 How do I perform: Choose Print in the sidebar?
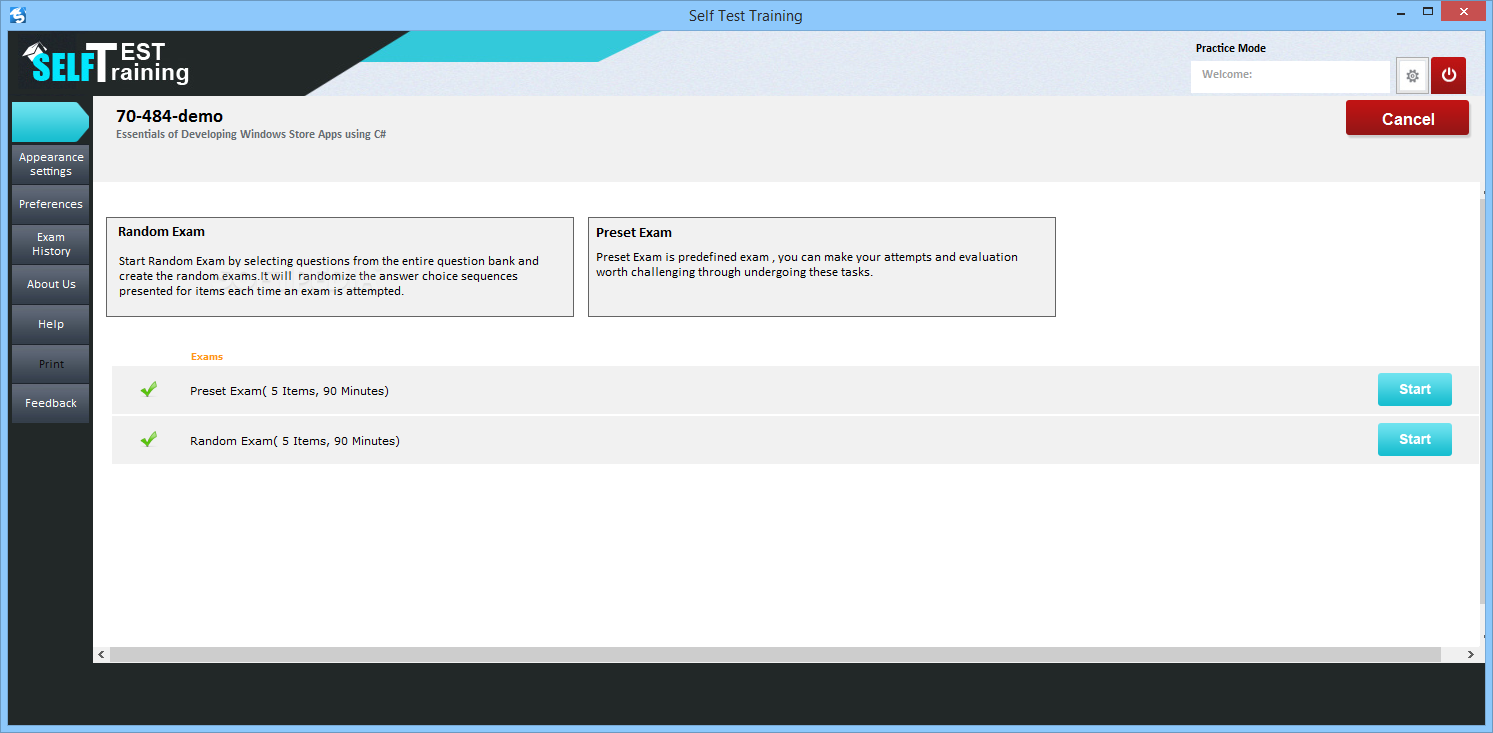[51, 364]
